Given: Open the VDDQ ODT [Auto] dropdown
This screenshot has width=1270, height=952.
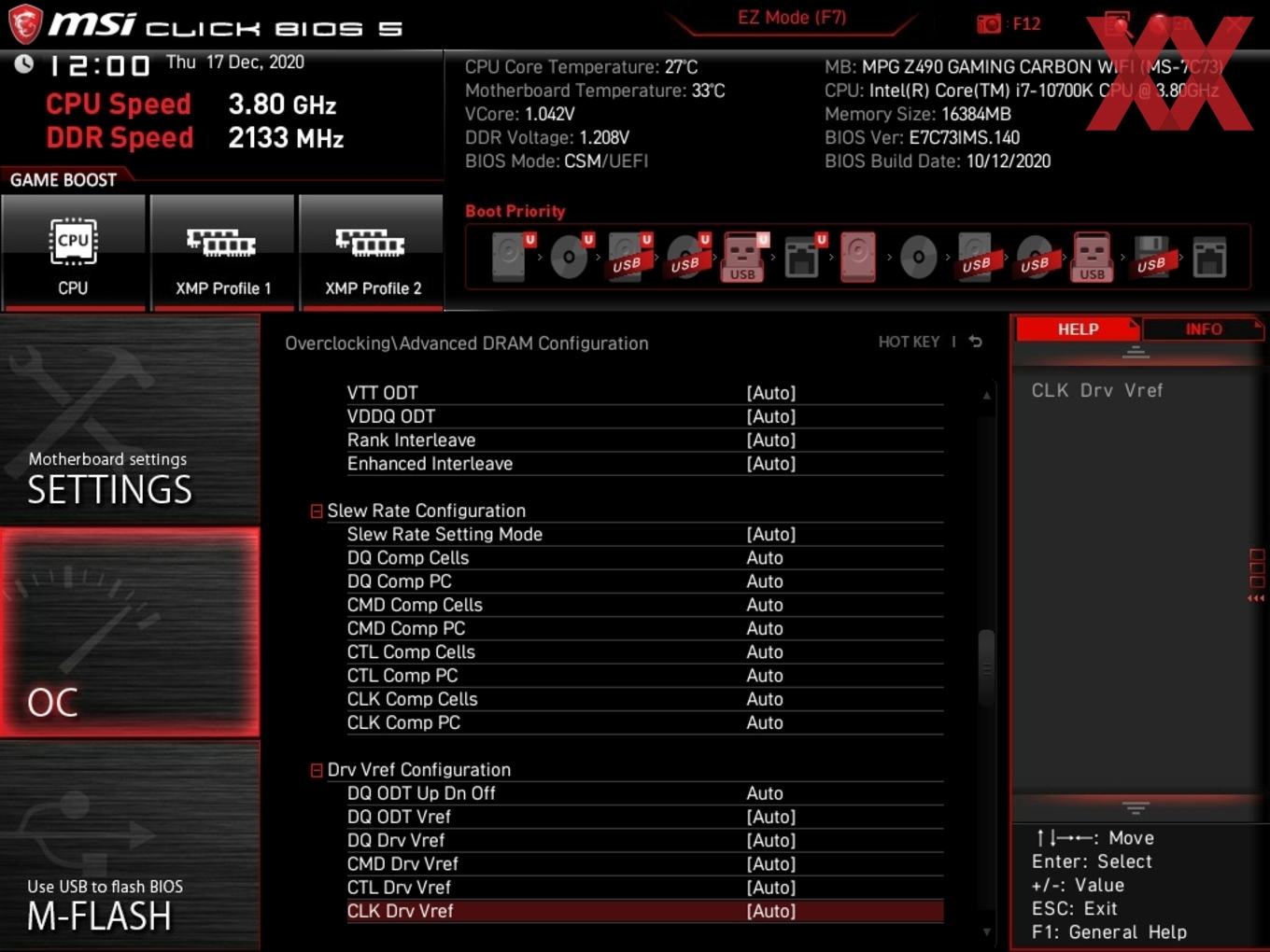Looking at the screenshot, I should point(771,416).
